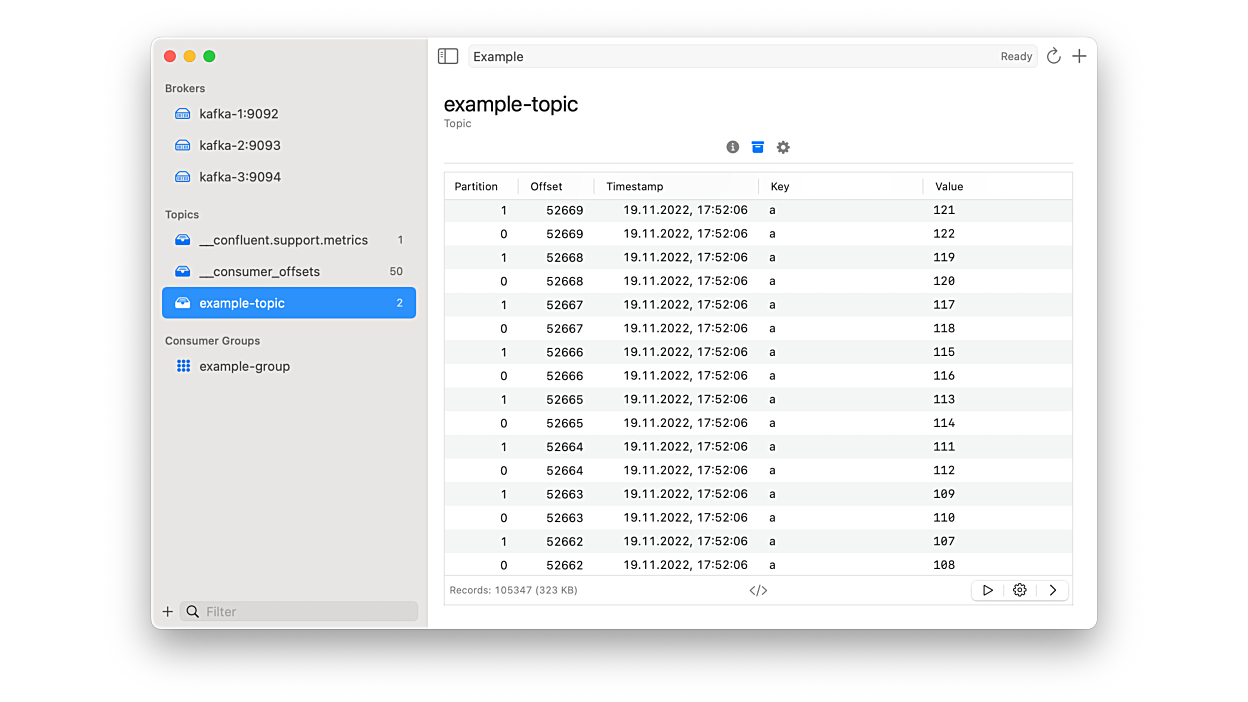Viewport: 1248px width, 702px height.
Task: Select the record with value 107
Action: pyautogui.click(x=758, y=541)
